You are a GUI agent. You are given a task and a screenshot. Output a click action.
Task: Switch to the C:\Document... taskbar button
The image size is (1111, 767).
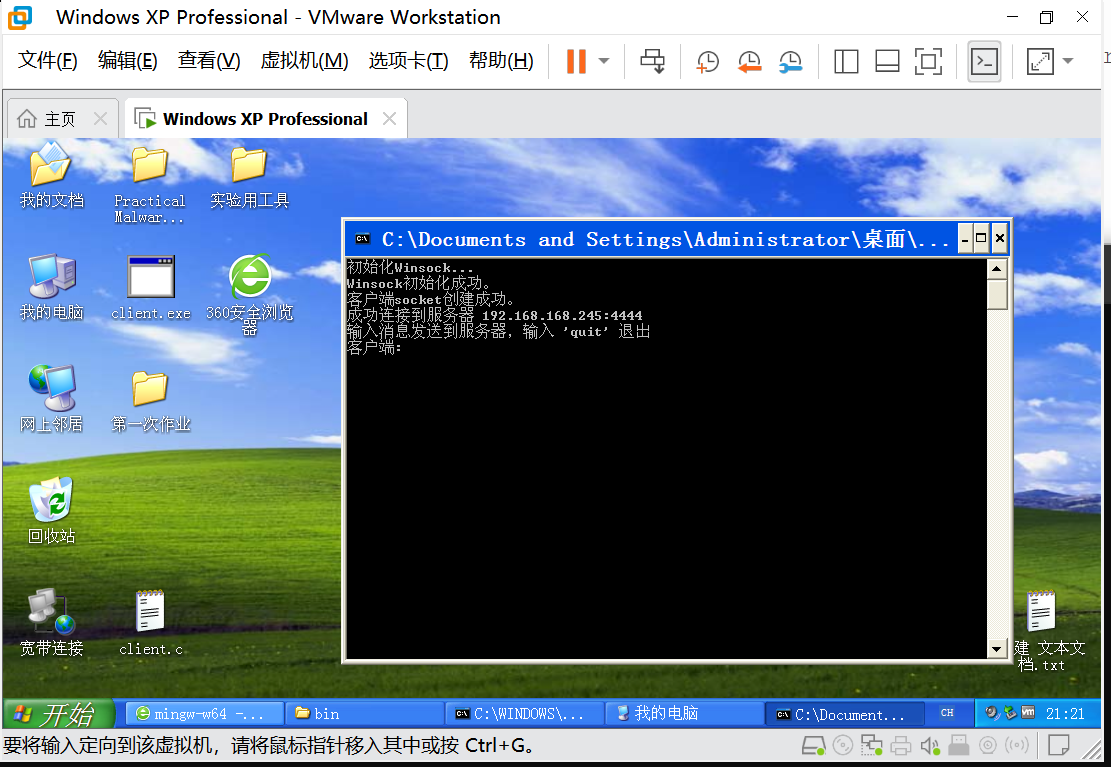pos(845,714)
